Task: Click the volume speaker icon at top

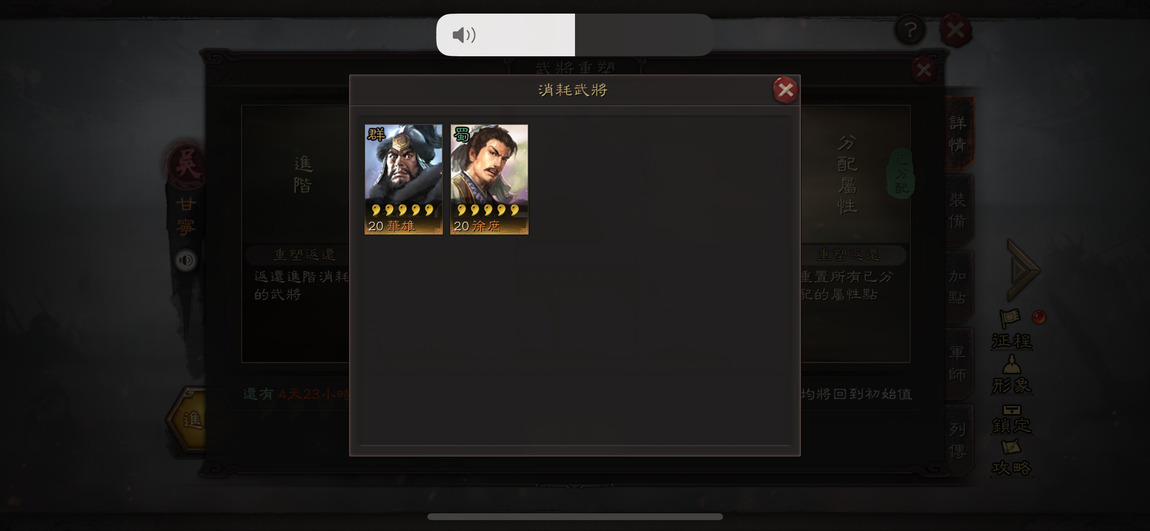Action: pos(464,34)
